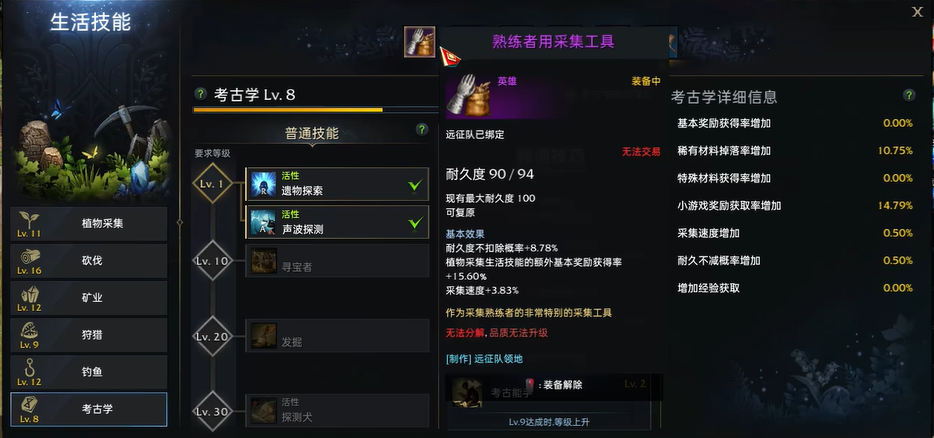Click the 寻宝者 skill icon
The height and width of the screenshot is (438, 934).
(263, 261)
